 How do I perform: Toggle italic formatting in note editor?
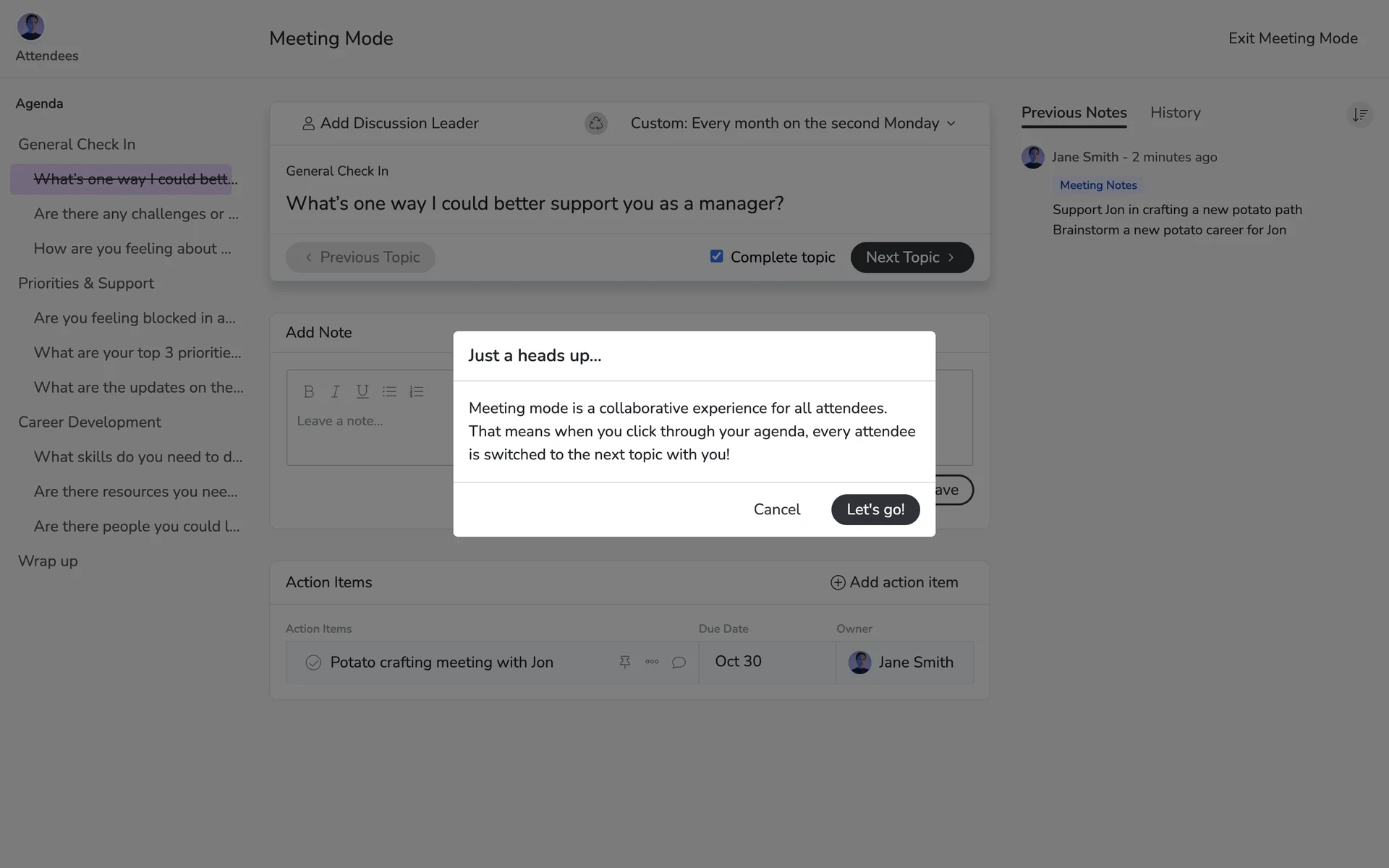(x=335, y=391)
